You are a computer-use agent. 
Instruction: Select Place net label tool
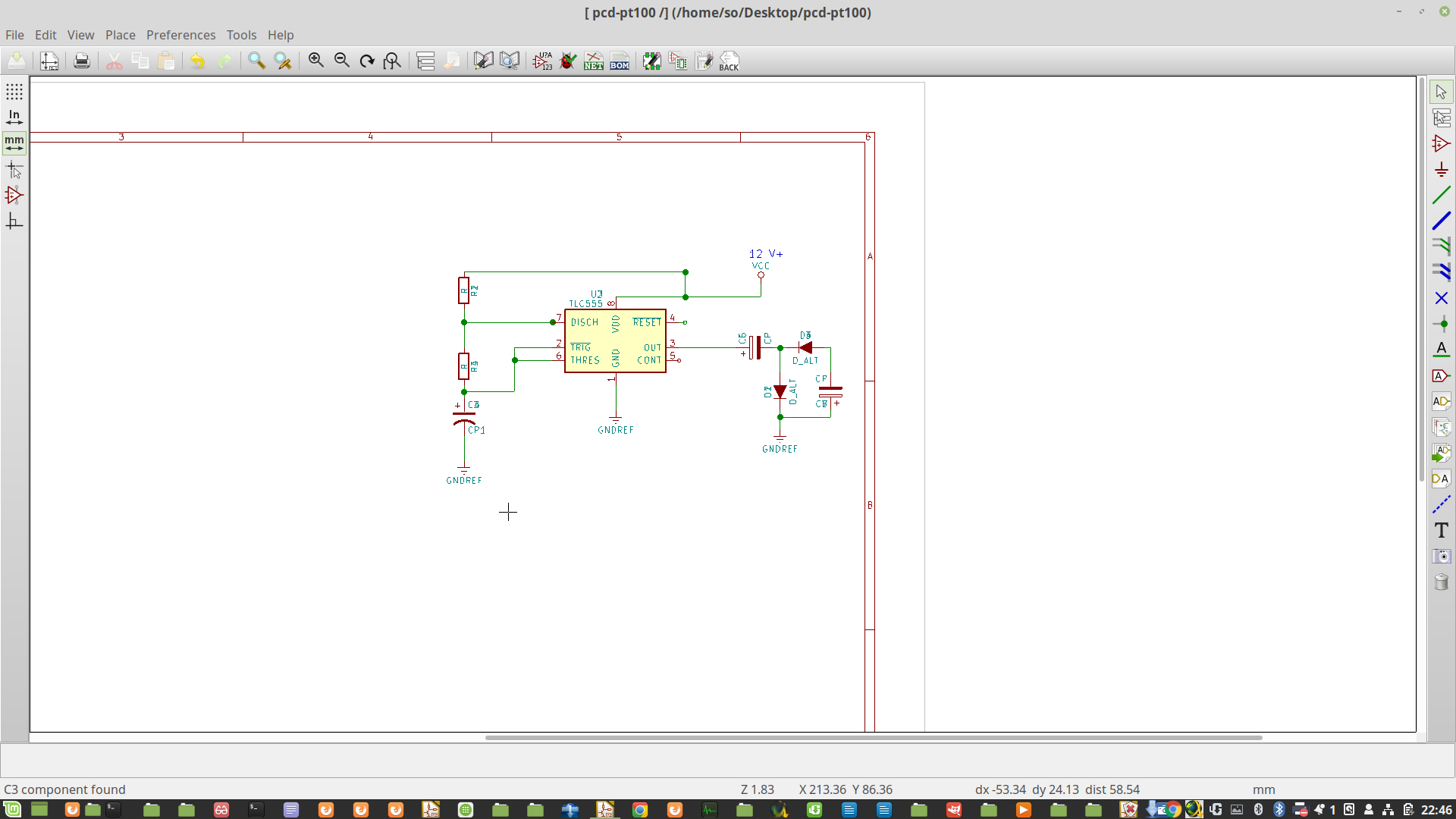click(x=1442, y=350)
